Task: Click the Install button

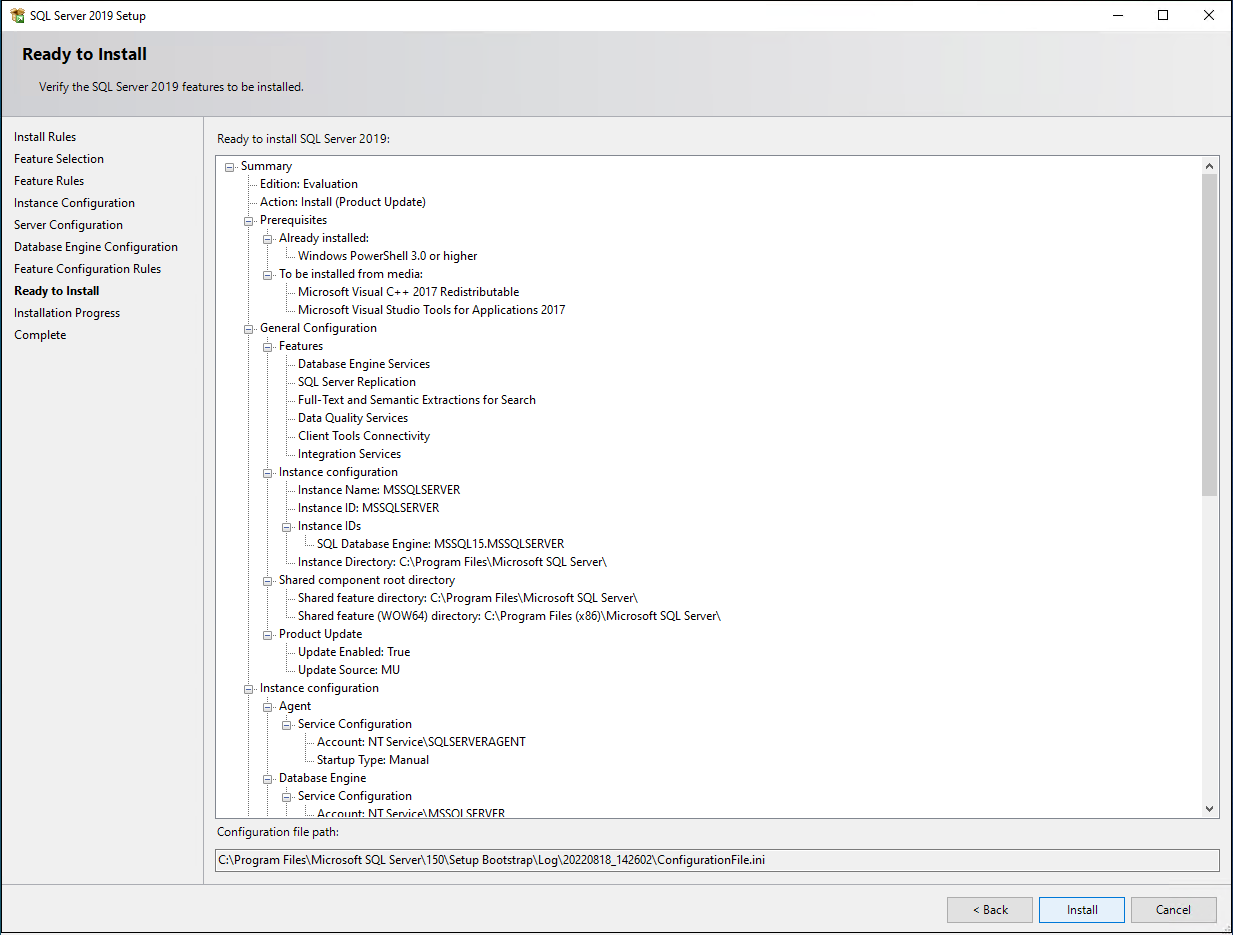Action: (x=1082, y=910)
